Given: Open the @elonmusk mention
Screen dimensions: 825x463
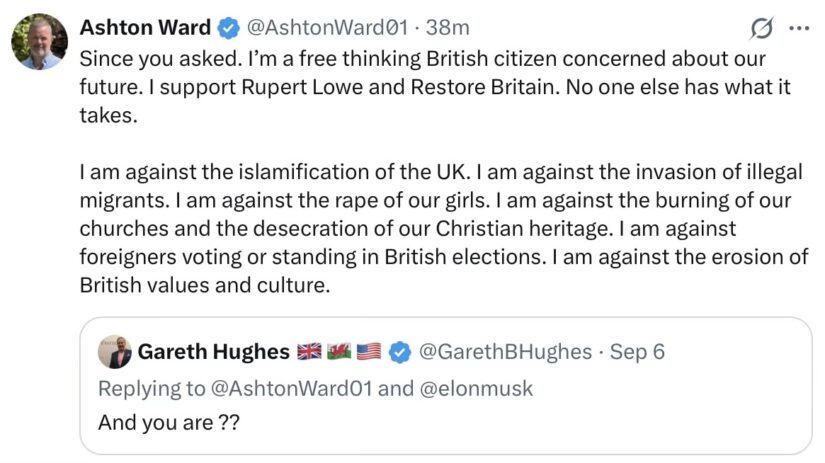Looking at the screenshot, I should 476,389.
